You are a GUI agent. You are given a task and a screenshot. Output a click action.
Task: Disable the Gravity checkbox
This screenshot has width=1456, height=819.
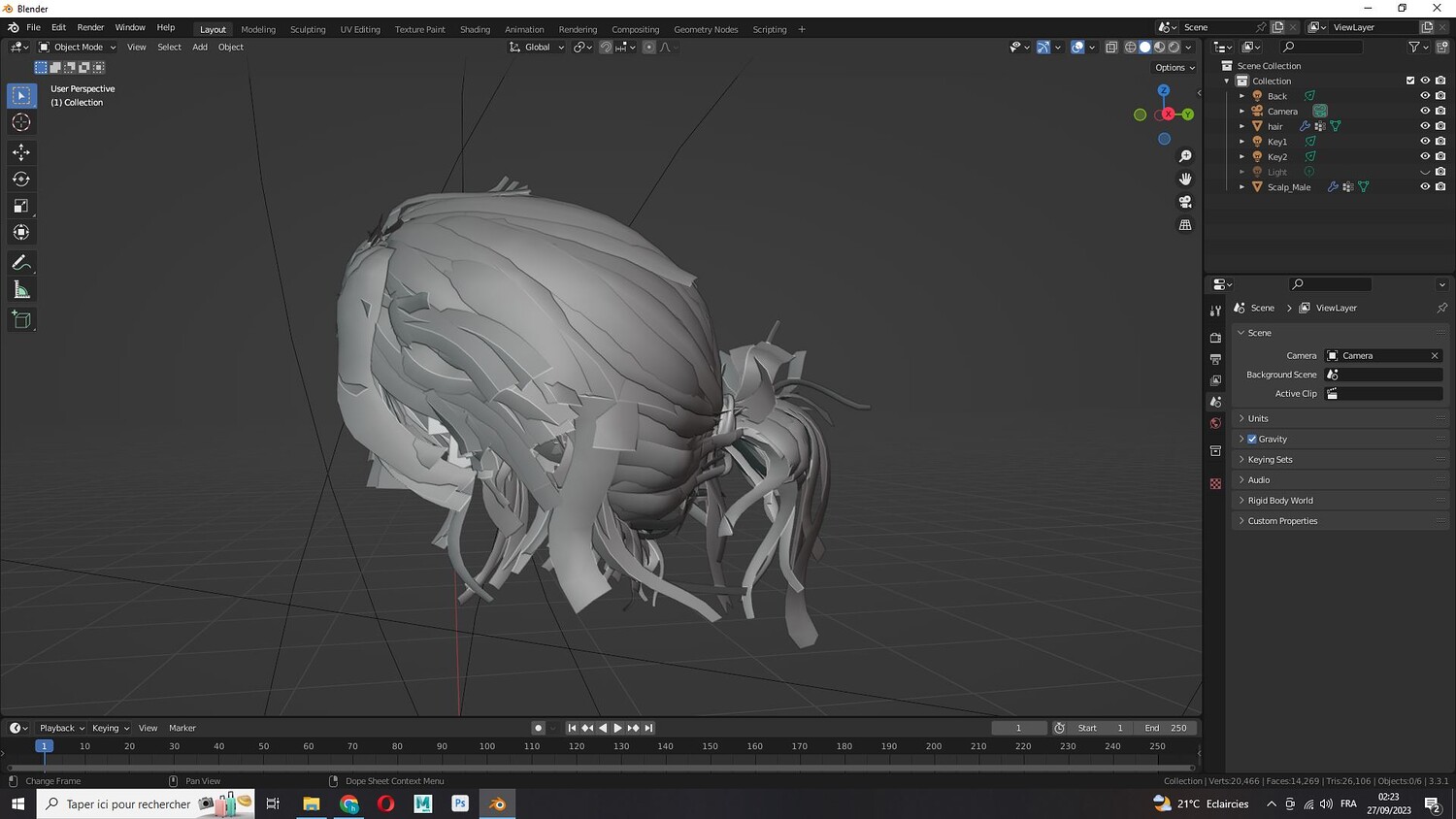coord(1252,440)
